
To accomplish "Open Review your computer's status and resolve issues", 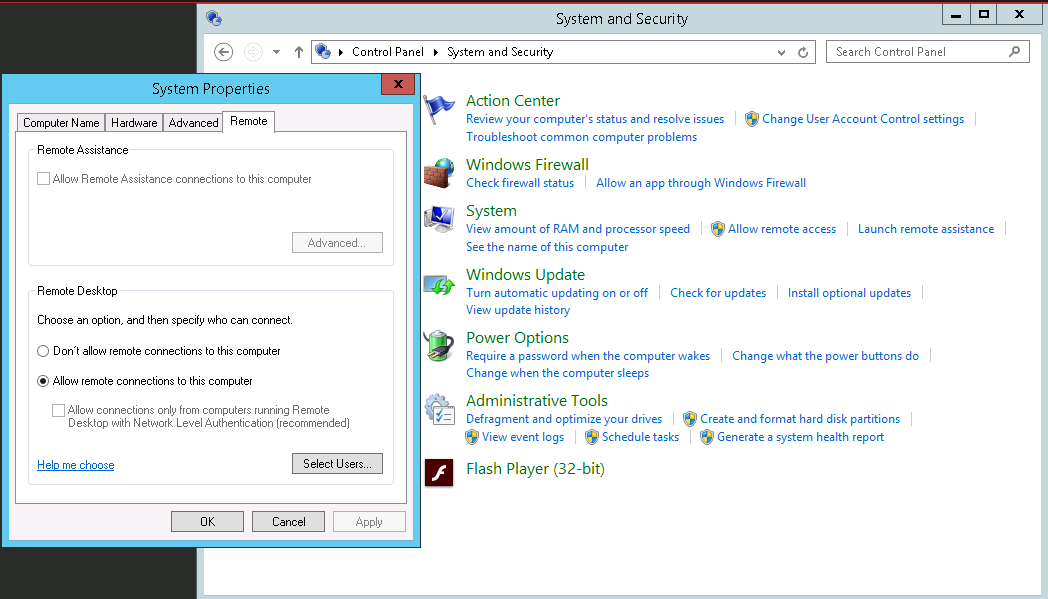I will tap(595, 119).
